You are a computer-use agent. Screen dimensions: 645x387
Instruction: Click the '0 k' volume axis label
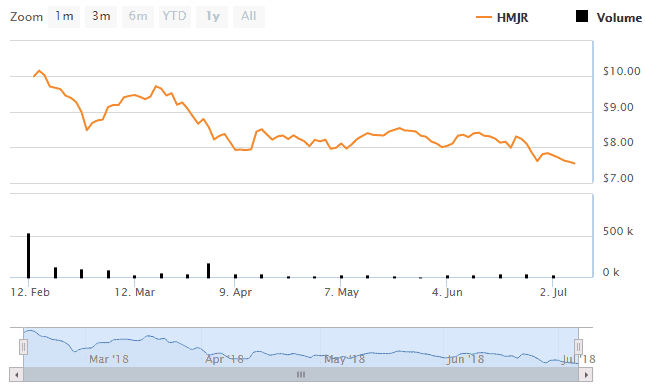coord(611,272)
